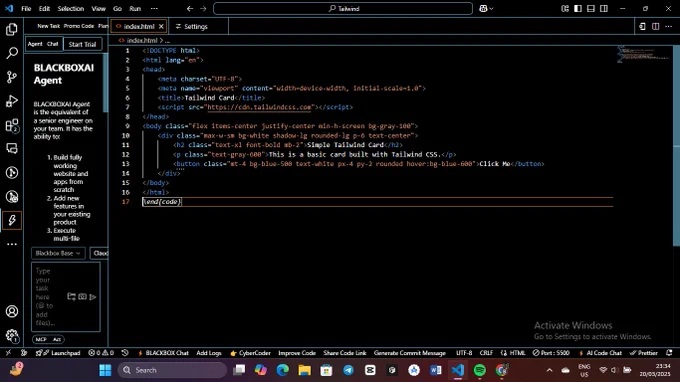Image resolution: width=680 pixels, height=382 pixels.
Task: Click Port : 5500 live server status
Action: pos(551,353)
